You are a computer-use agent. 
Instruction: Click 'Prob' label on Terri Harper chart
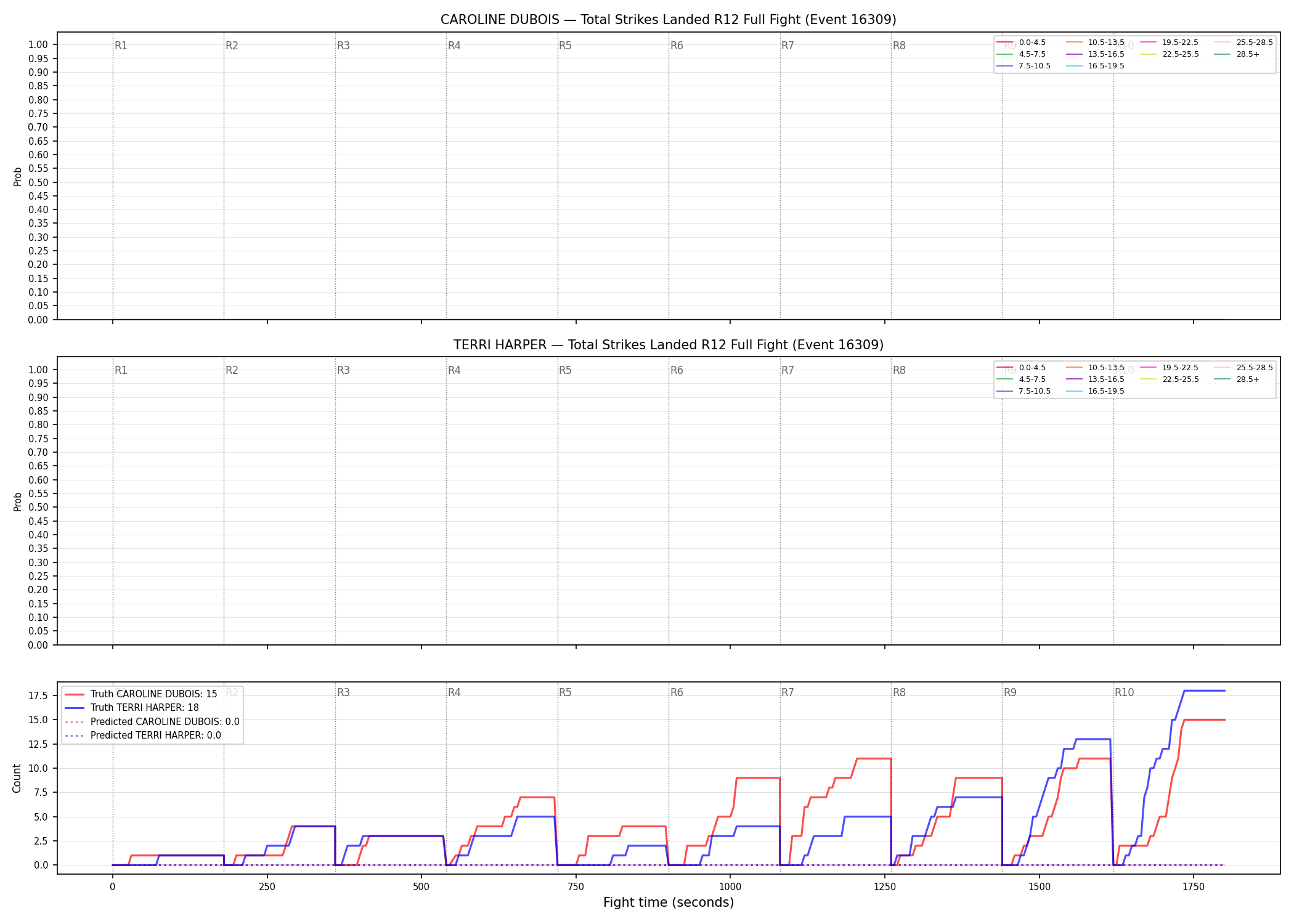click(18, 501)
